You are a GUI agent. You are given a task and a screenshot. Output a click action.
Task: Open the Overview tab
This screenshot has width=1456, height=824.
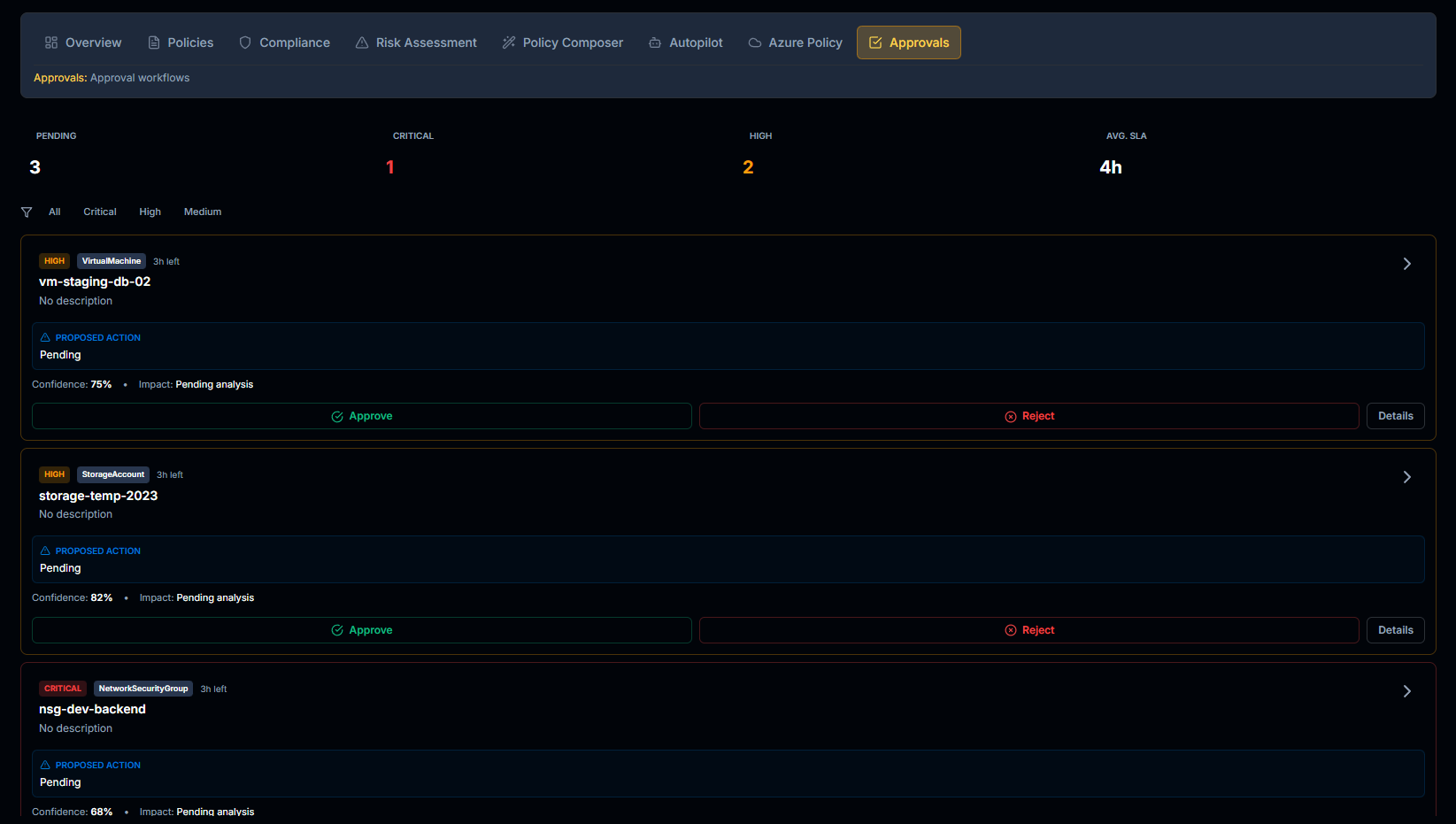pyautogui.click(x=83, y=42)
